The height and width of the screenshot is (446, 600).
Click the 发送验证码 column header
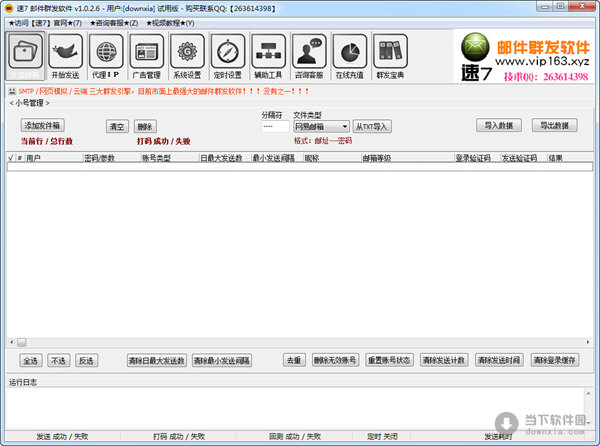[524, 158]
